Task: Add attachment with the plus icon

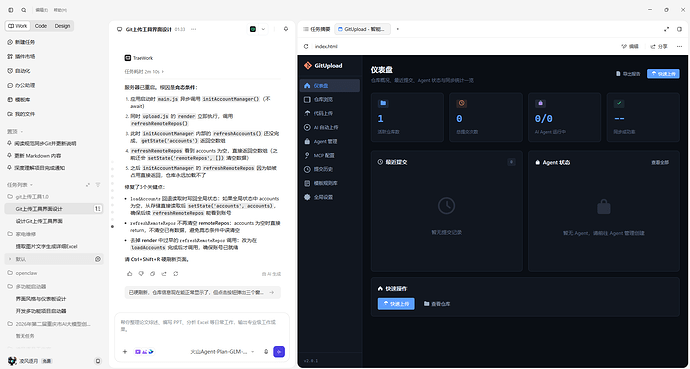Action: point(125,351)
